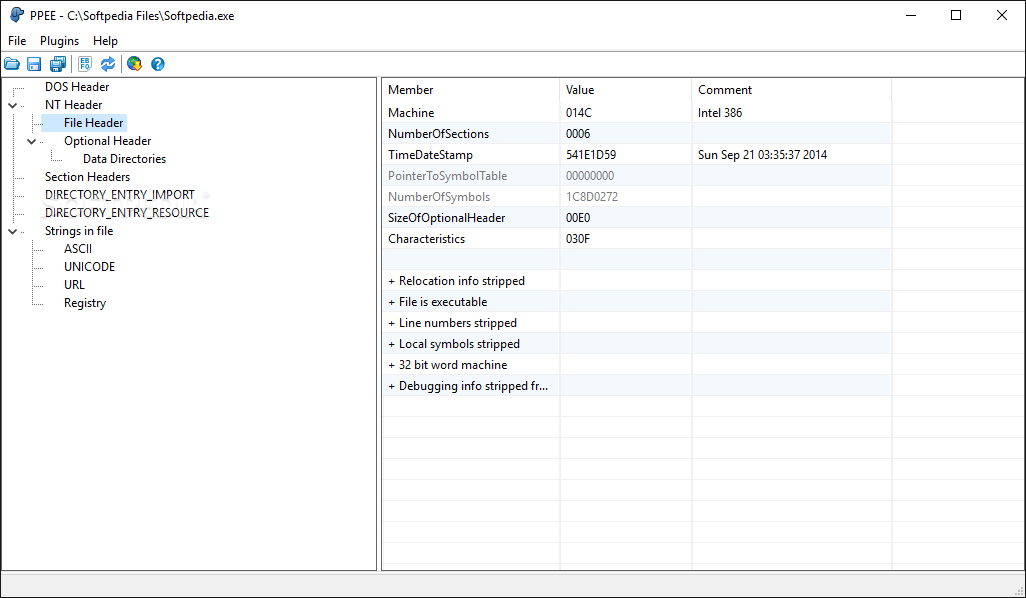This screenshot has width=1026, height=598.
Task: Open the Plugins menu
Action: click(x=60, y=41)
